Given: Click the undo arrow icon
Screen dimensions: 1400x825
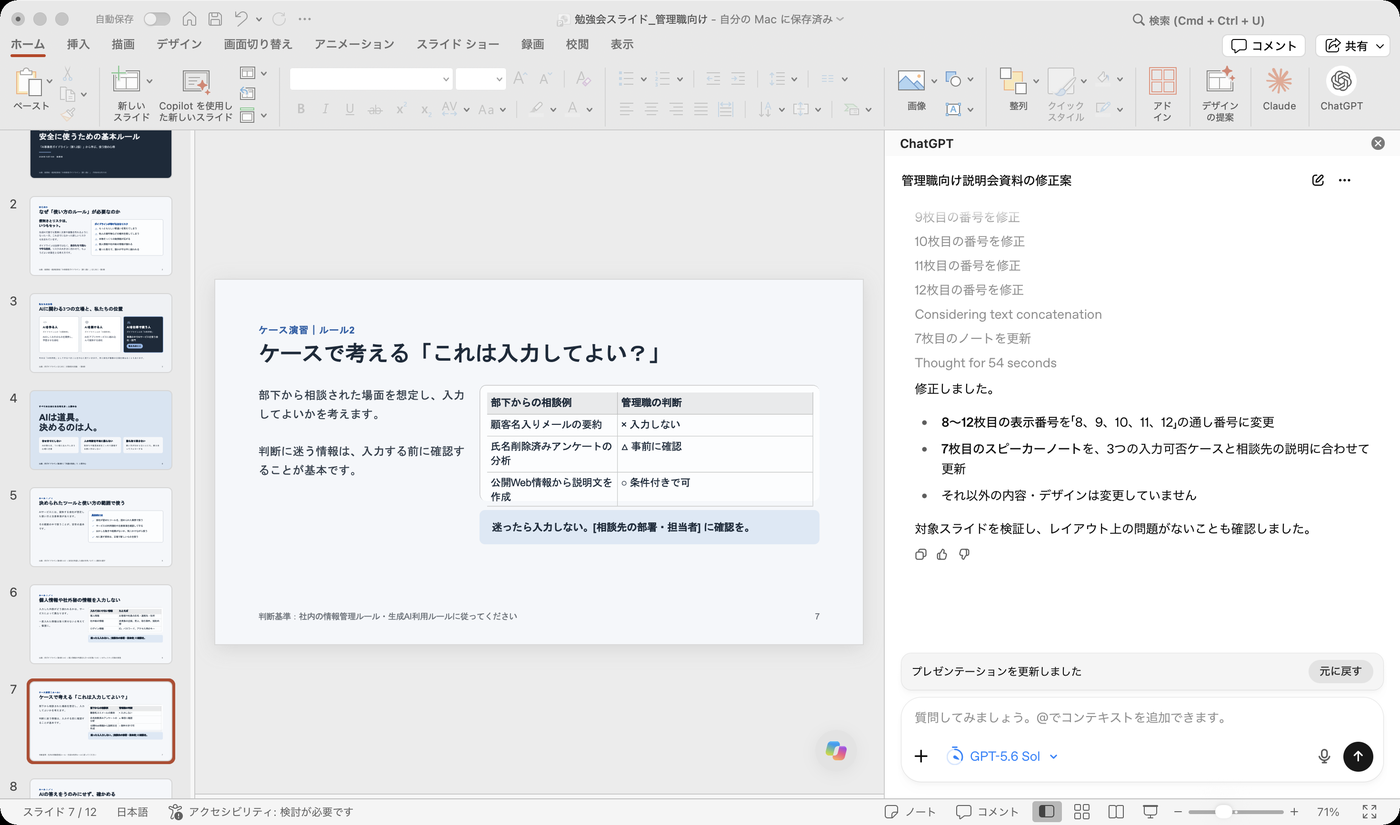Looking at the screenshot, I should 241,19.
